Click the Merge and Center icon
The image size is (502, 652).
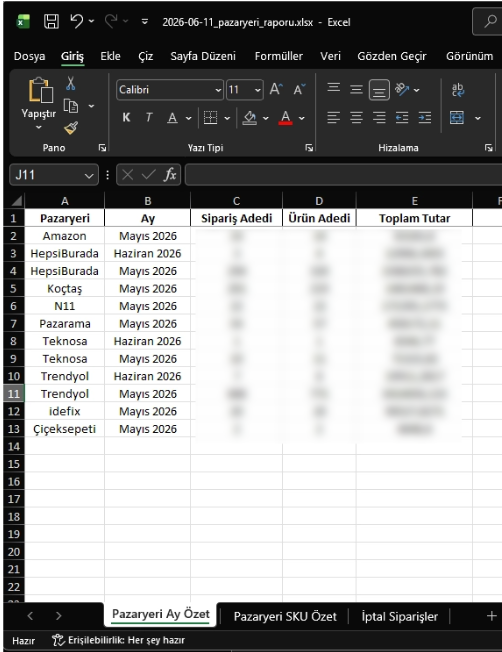coord(457,118)
